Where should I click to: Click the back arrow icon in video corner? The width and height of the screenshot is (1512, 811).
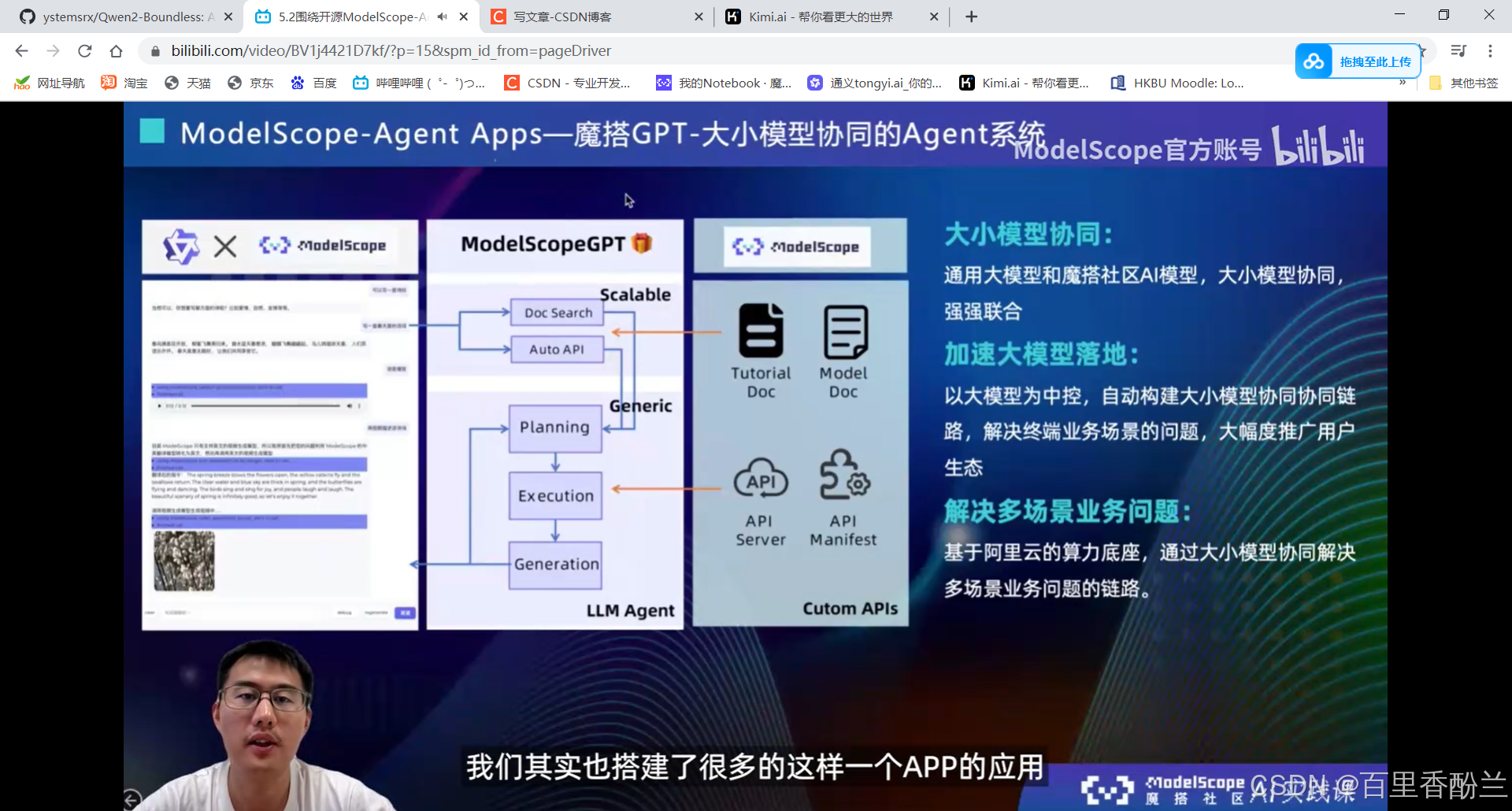click(x=132, y=798)
